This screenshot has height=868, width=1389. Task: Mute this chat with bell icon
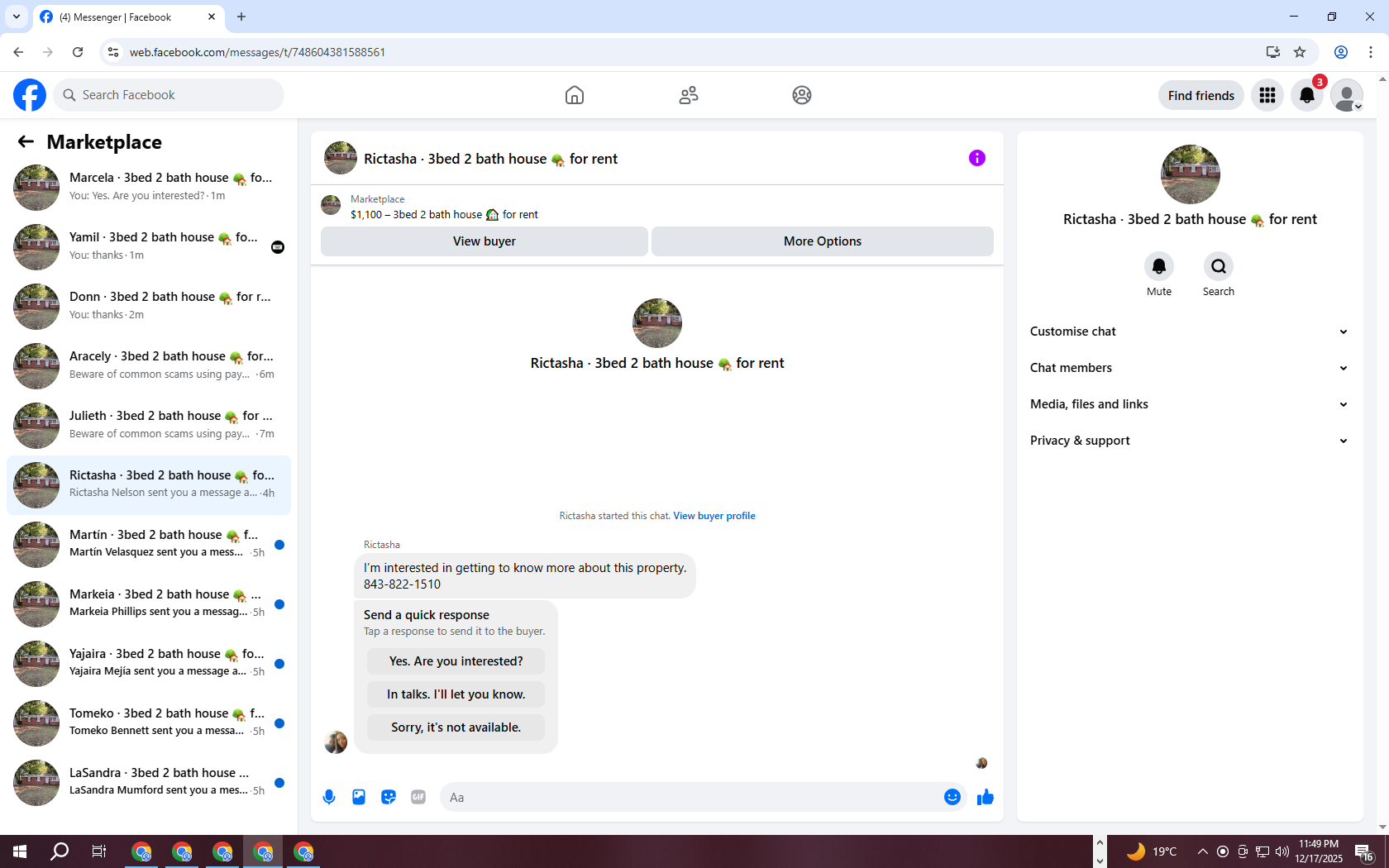(x=1159, y=266)
